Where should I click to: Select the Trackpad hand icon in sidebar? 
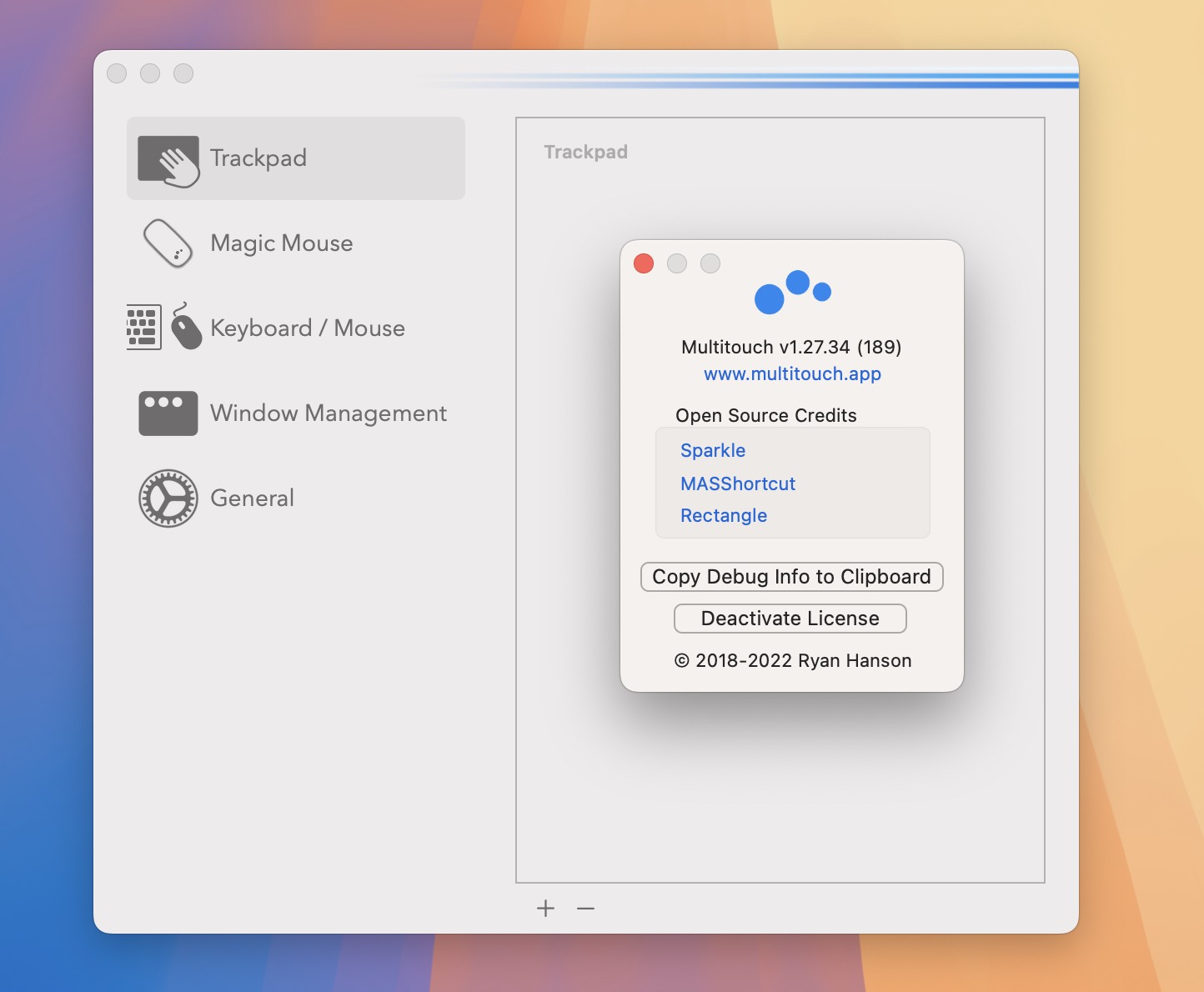168,161
